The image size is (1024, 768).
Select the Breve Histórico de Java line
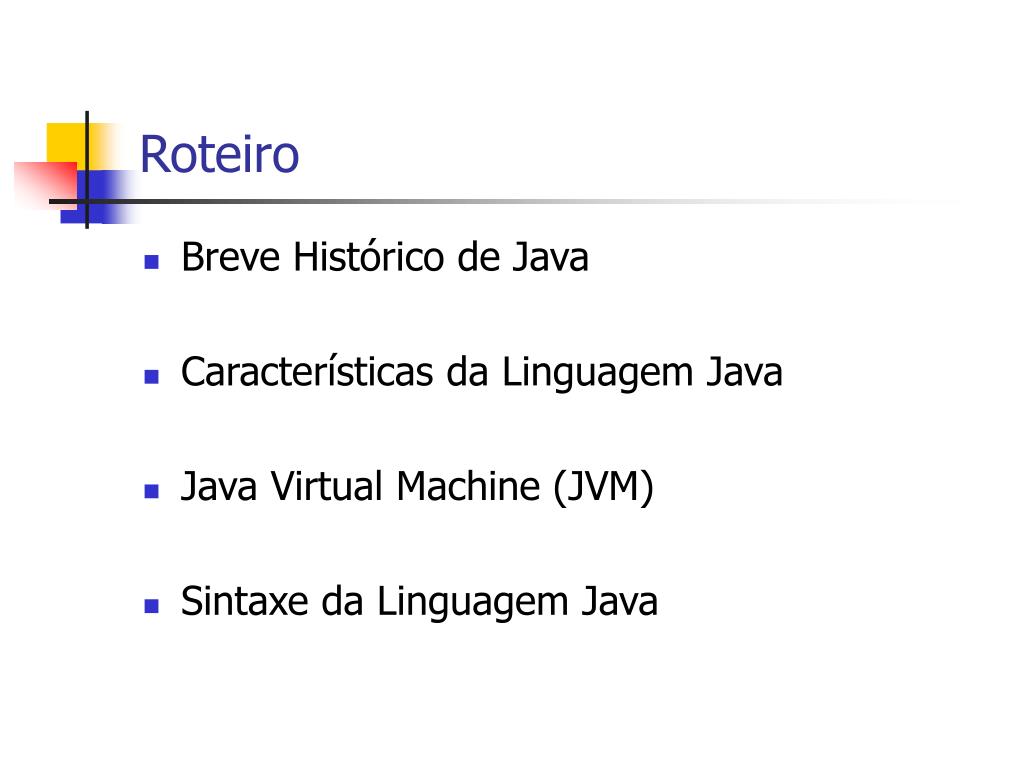(385, 257)
